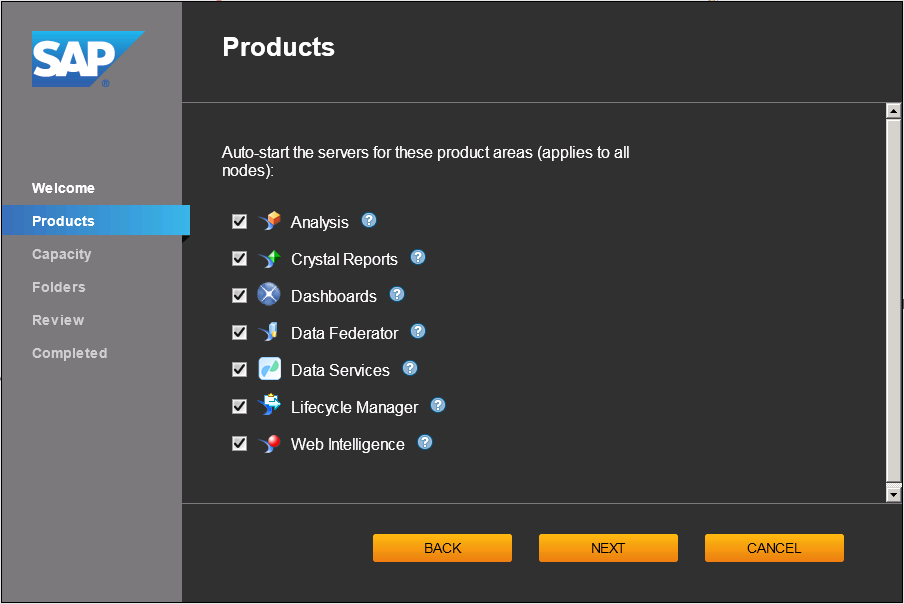Open help for Data Services
This screenshot has width=904, height=604.
coord(410,368)
